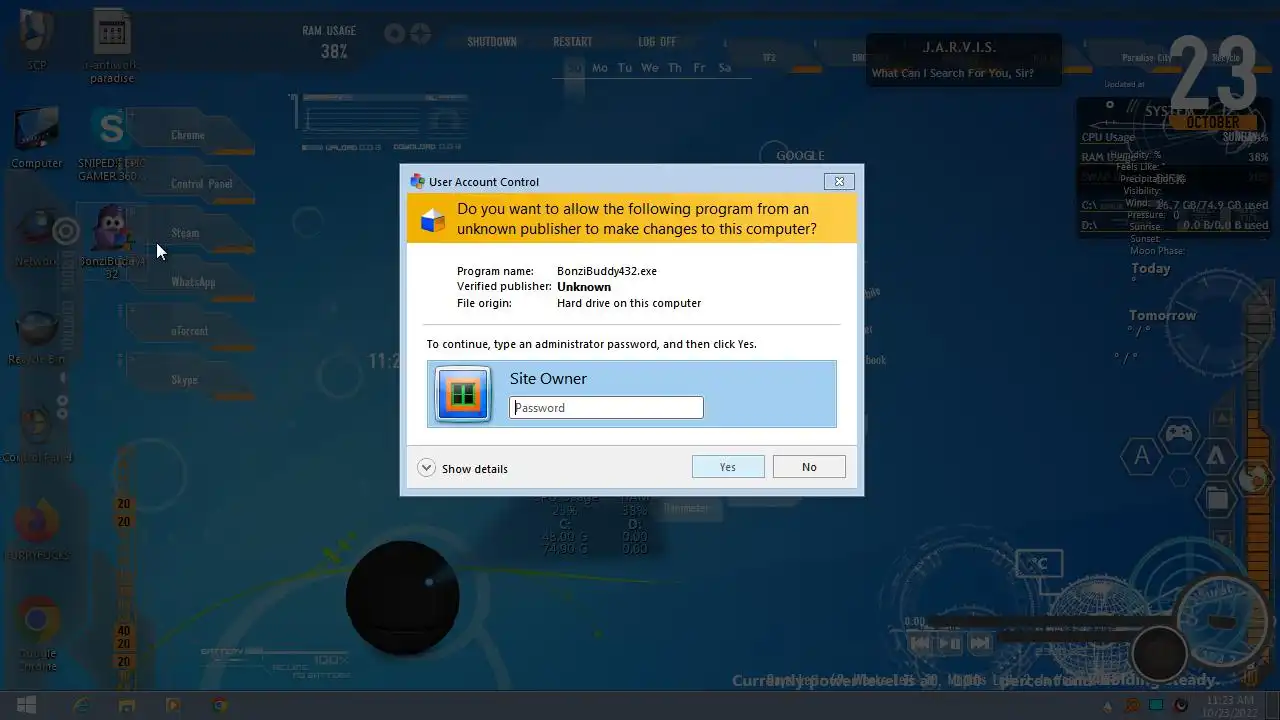Click SHUTDOWN in the top widget bar
This screenshot has width=1280, height=720.
(492, 42)
